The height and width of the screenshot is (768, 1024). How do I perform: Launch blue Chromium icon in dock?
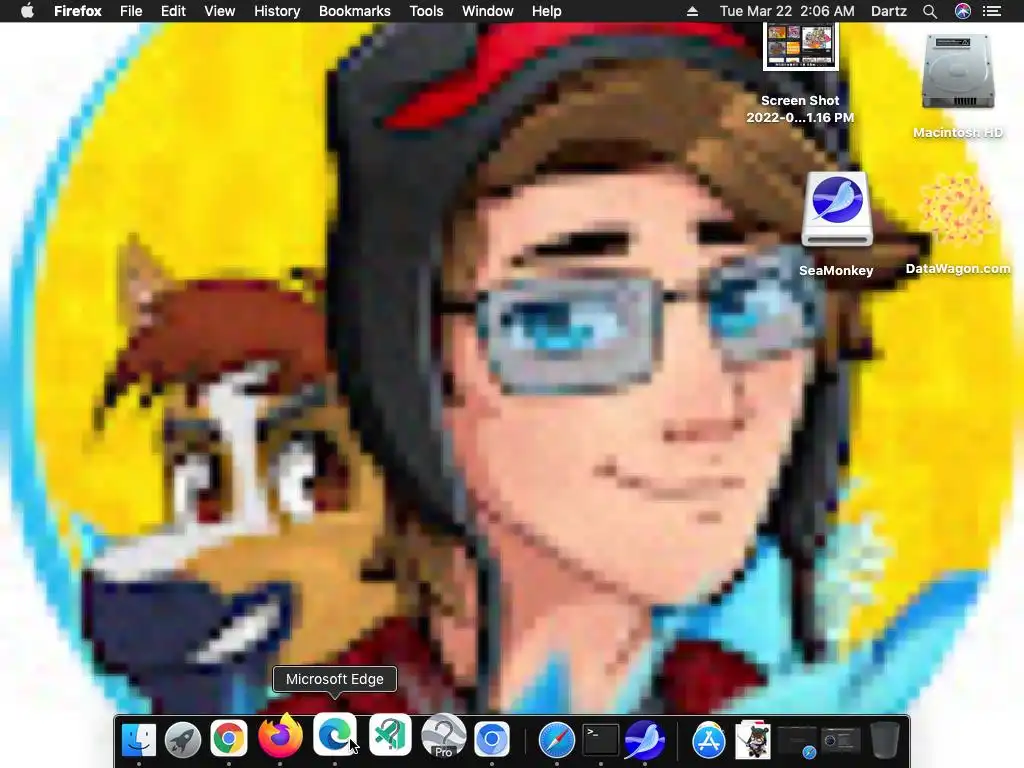(492, 740)
